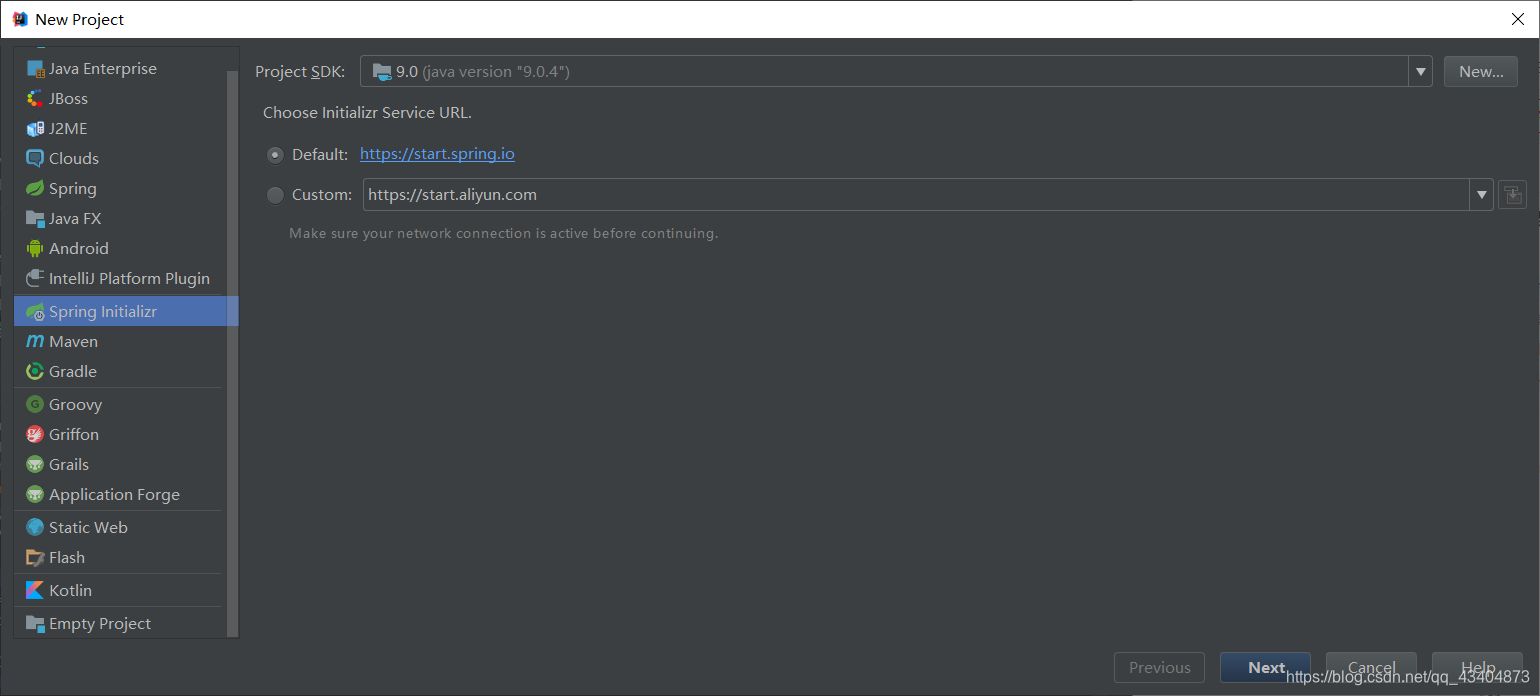This screenshot has width=1540, height=696.
Task: Click the Griffon label text
Action: click(74, 435)
